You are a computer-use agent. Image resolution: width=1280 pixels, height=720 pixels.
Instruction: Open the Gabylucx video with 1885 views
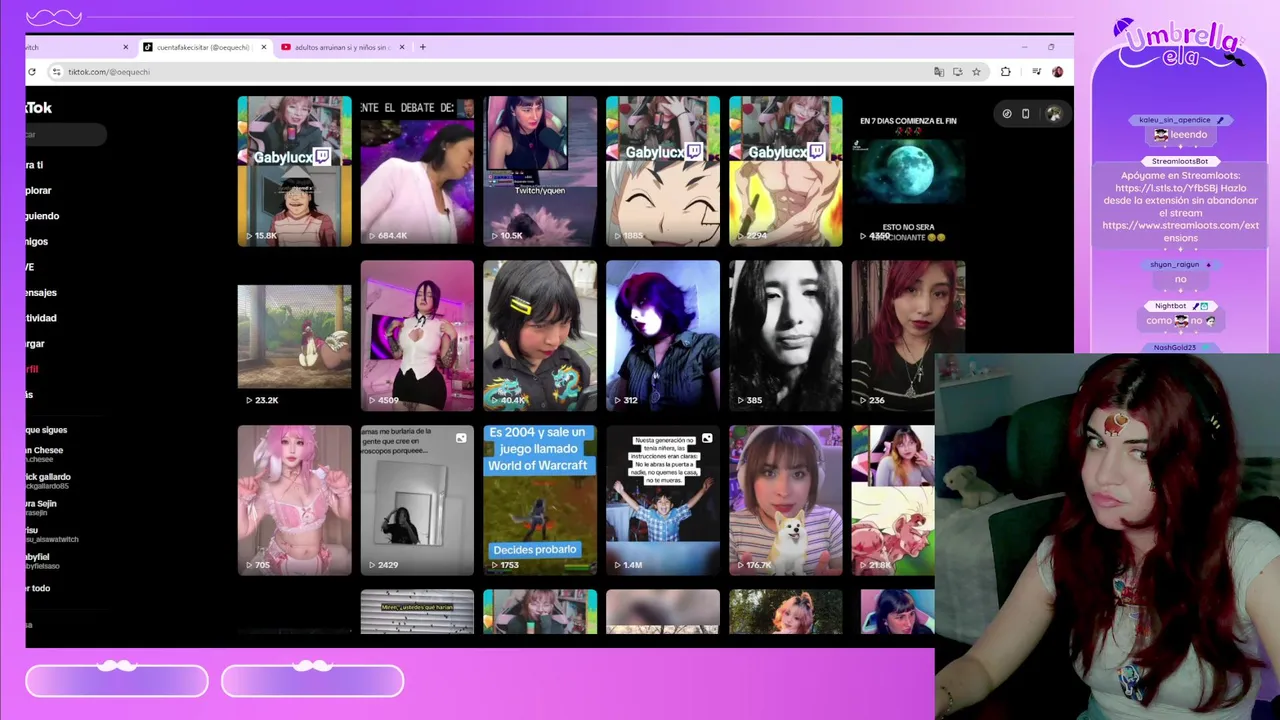[663, 171]
